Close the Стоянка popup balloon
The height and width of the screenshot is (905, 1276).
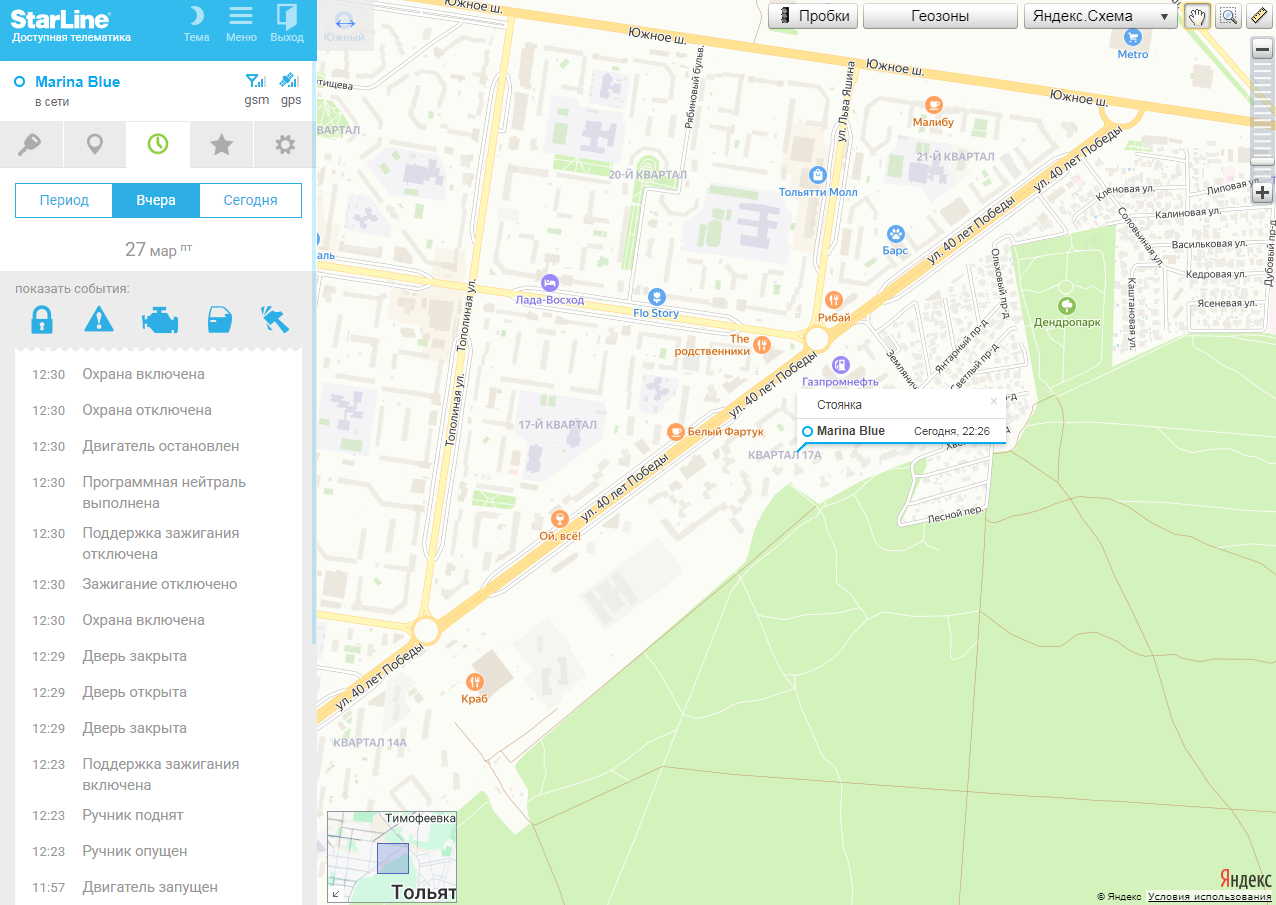click(x=993, y=401)
